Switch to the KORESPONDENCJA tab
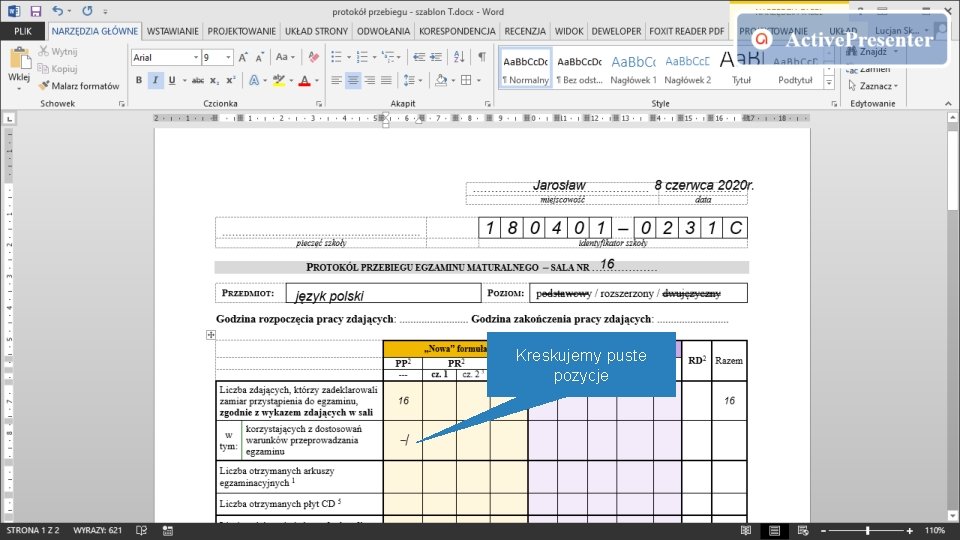Image resolution: width=960 pixels, height=540 pixels. (457, 31)
